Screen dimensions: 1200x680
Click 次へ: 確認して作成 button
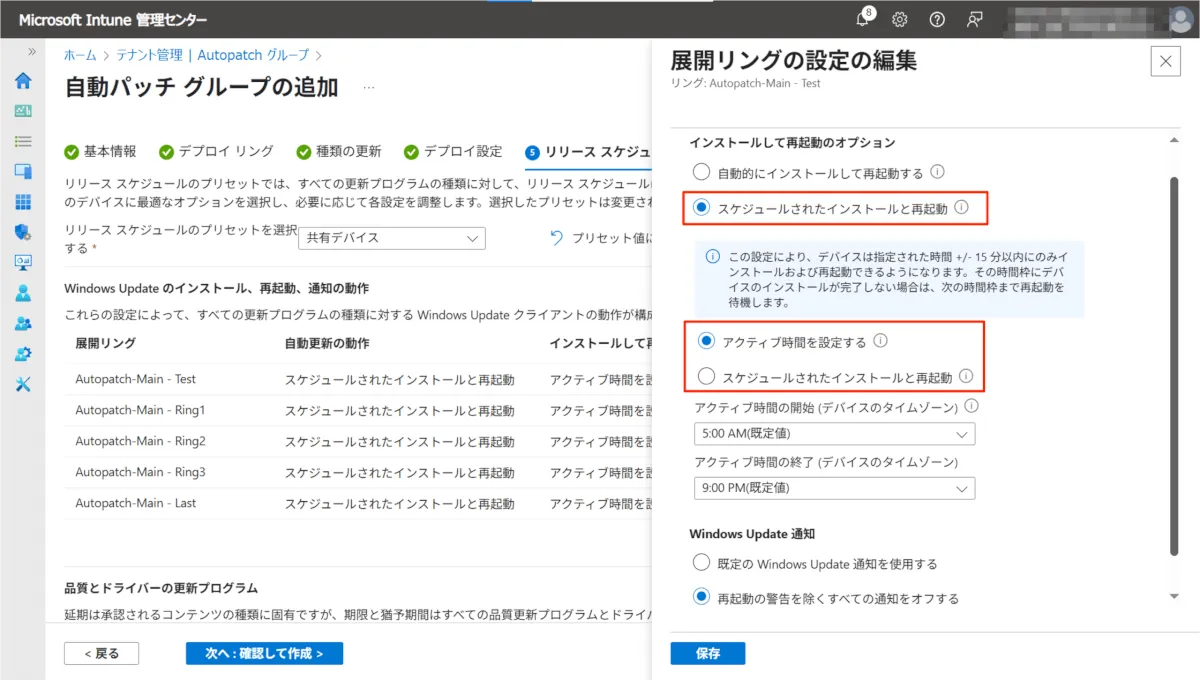pyautogui.click(x=264, y=653)
